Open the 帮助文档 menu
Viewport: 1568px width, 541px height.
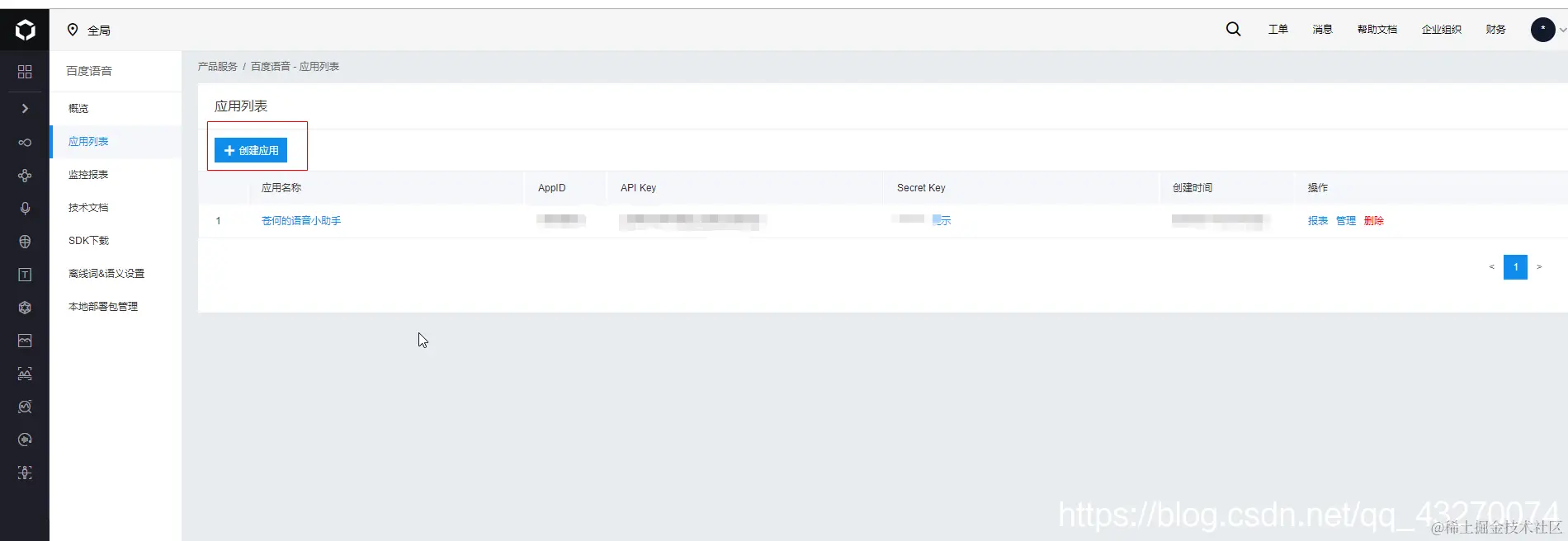click(x=1377, y=29)
